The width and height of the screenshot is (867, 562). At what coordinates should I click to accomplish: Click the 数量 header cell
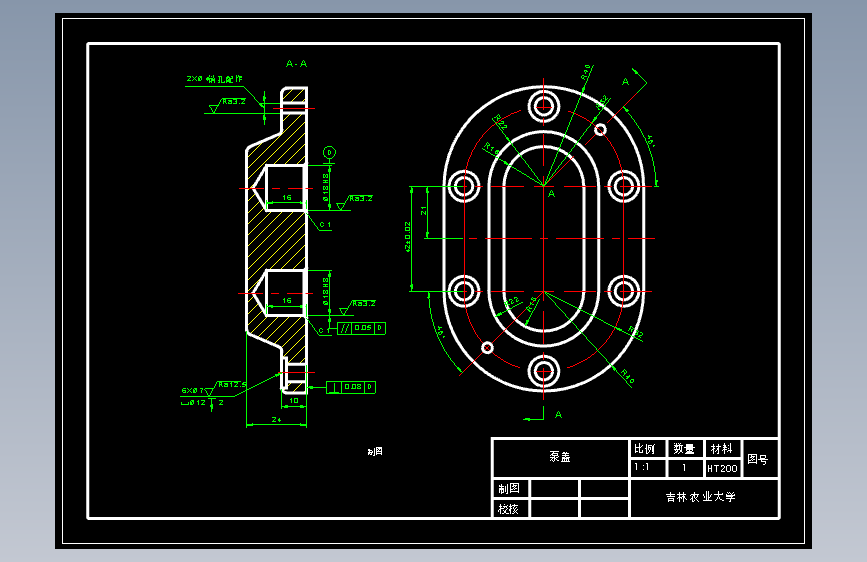(x=685, y=449)
